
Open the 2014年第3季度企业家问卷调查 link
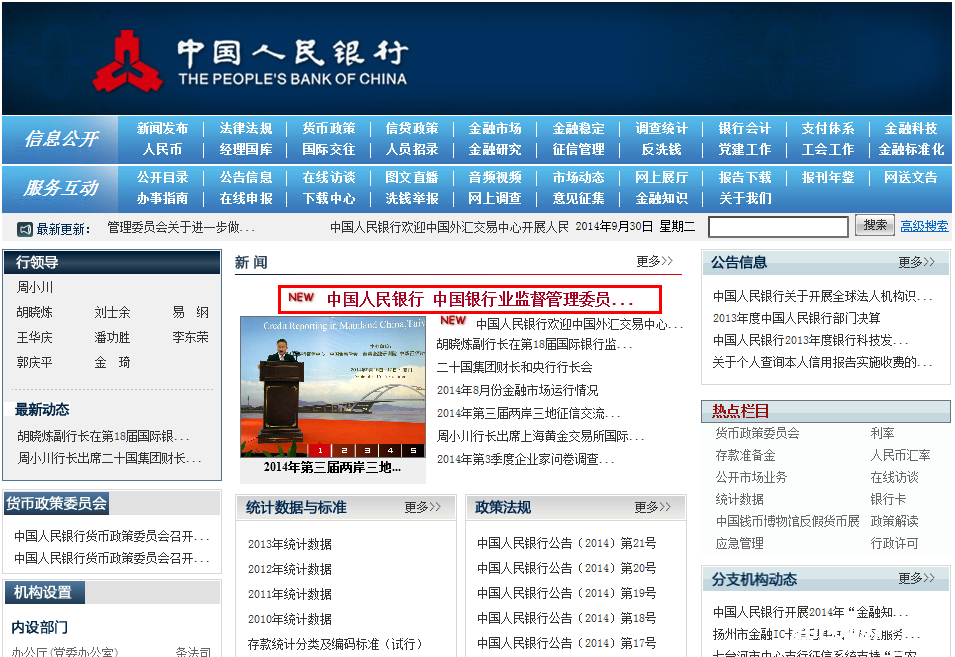526,459
